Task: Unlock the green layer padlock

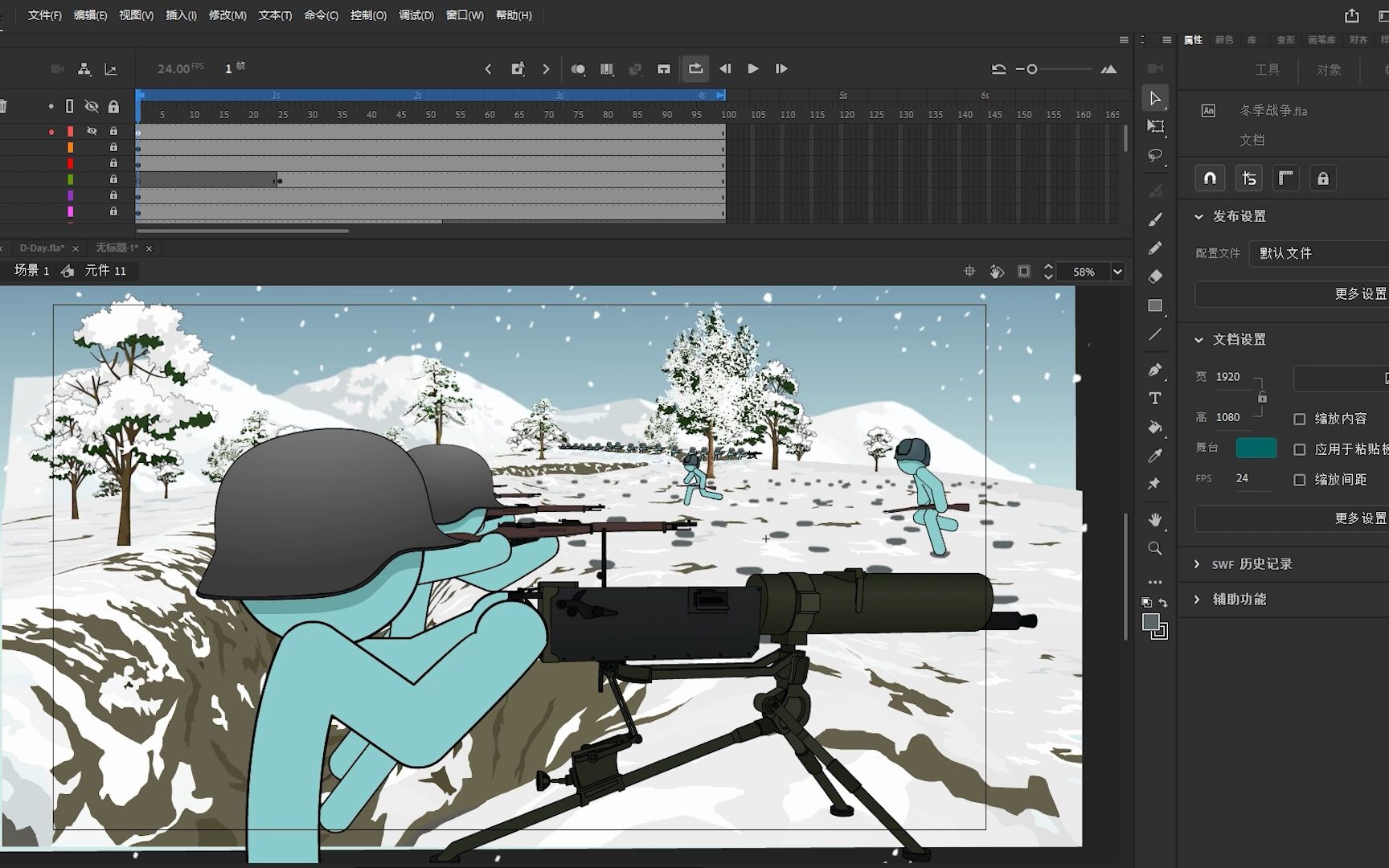Action: pyautogui.click(x=113, y=179)
